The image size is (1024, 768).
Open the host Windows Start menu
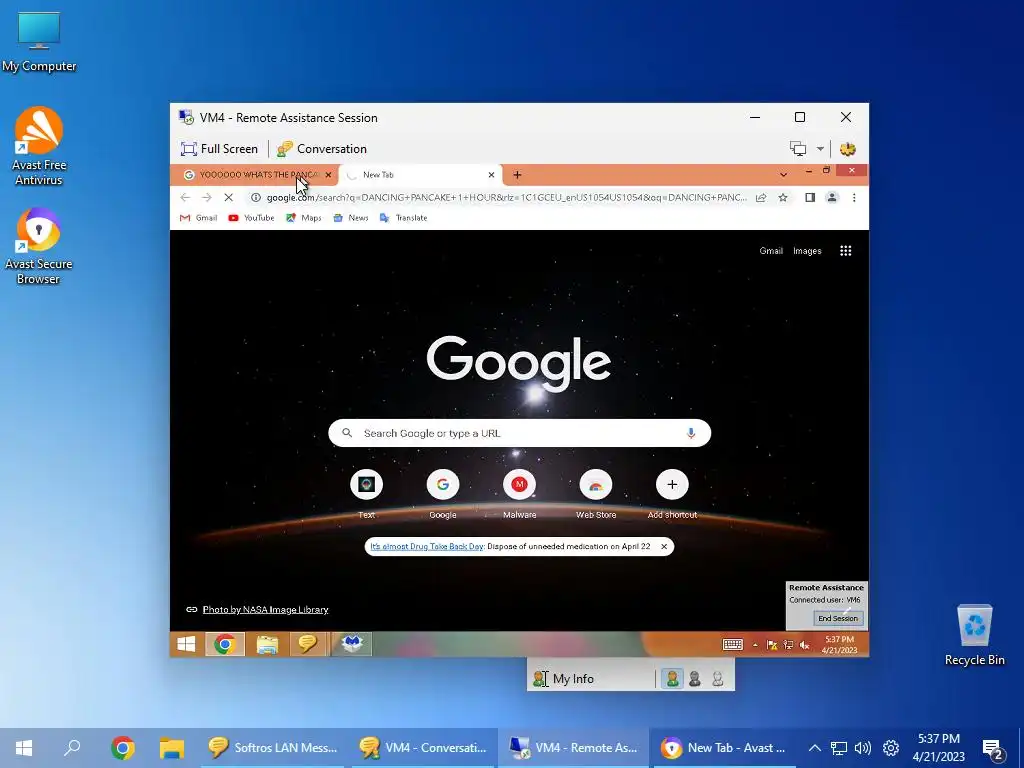(x=24, y=748)
